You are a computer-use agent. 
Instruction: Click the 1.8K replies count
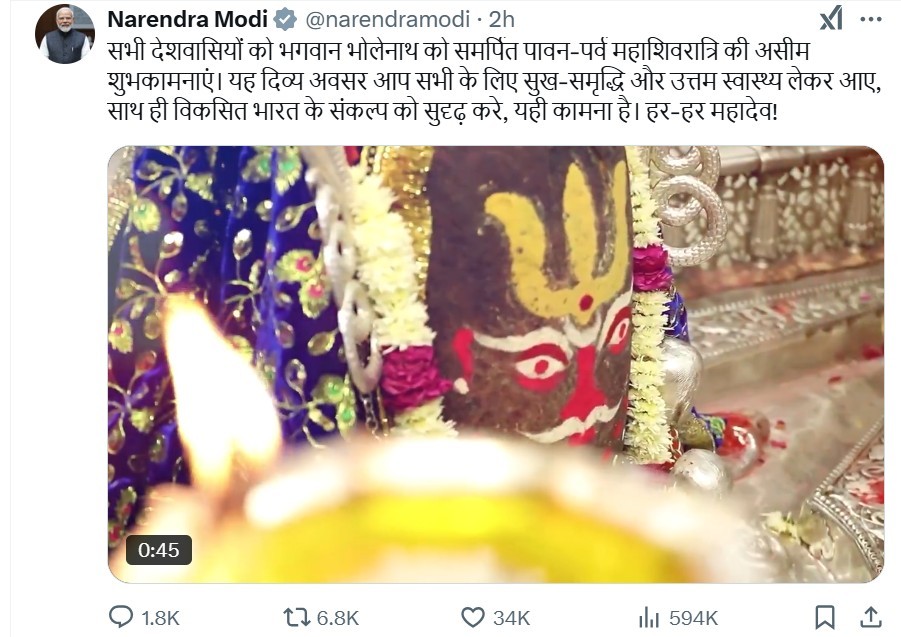(161, 617)
